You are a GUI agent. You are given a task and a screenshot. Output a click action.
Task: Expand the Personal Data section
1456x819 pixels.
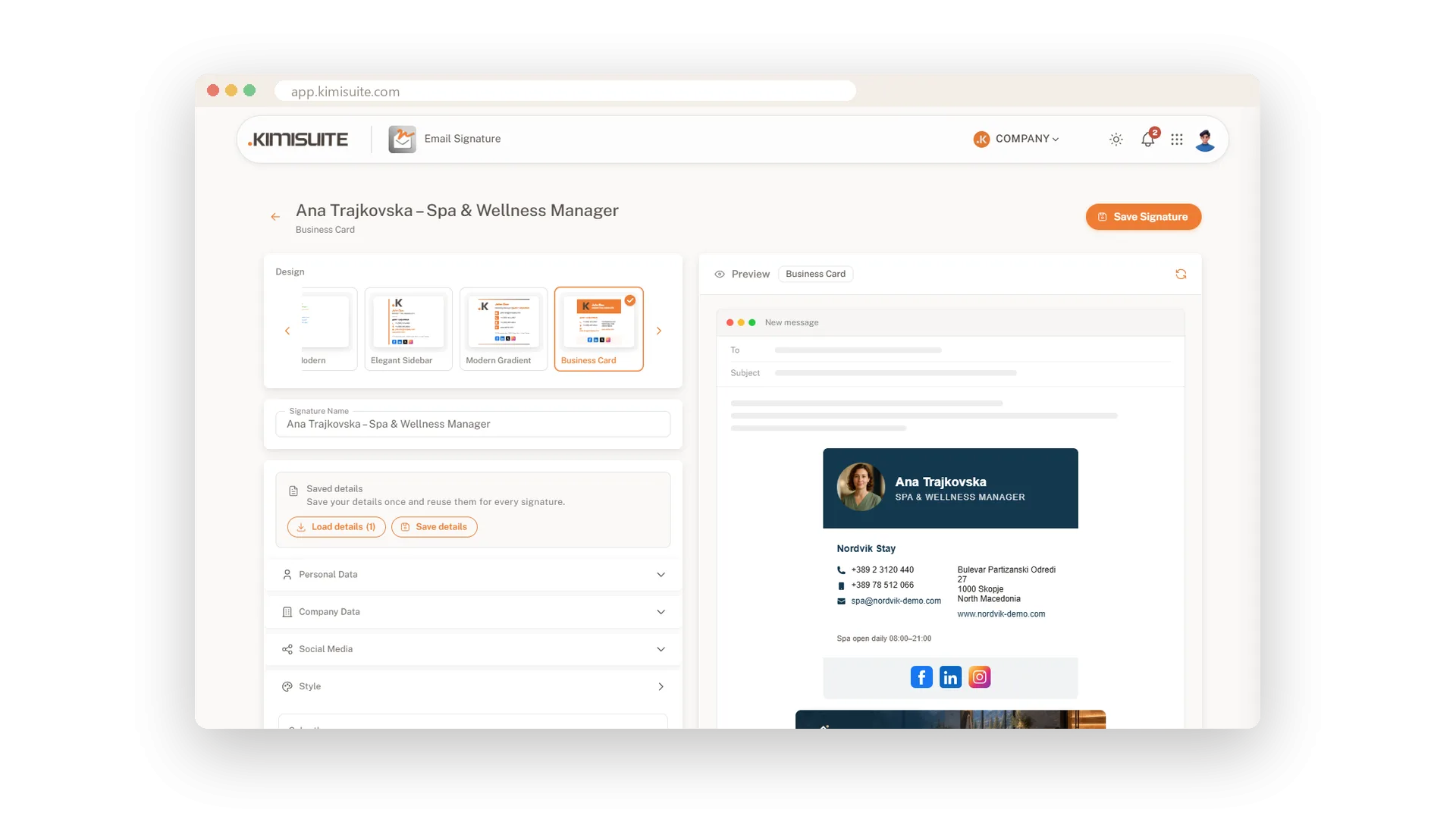tap(472, 575)
